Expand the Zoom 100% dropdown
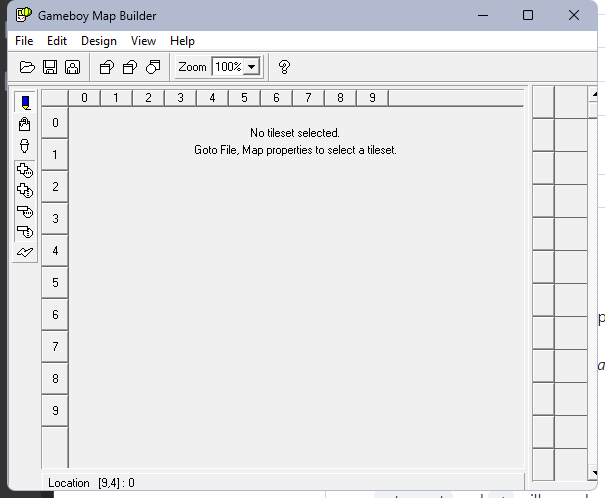Screen dimensions: 605x498 click(251, 67)
